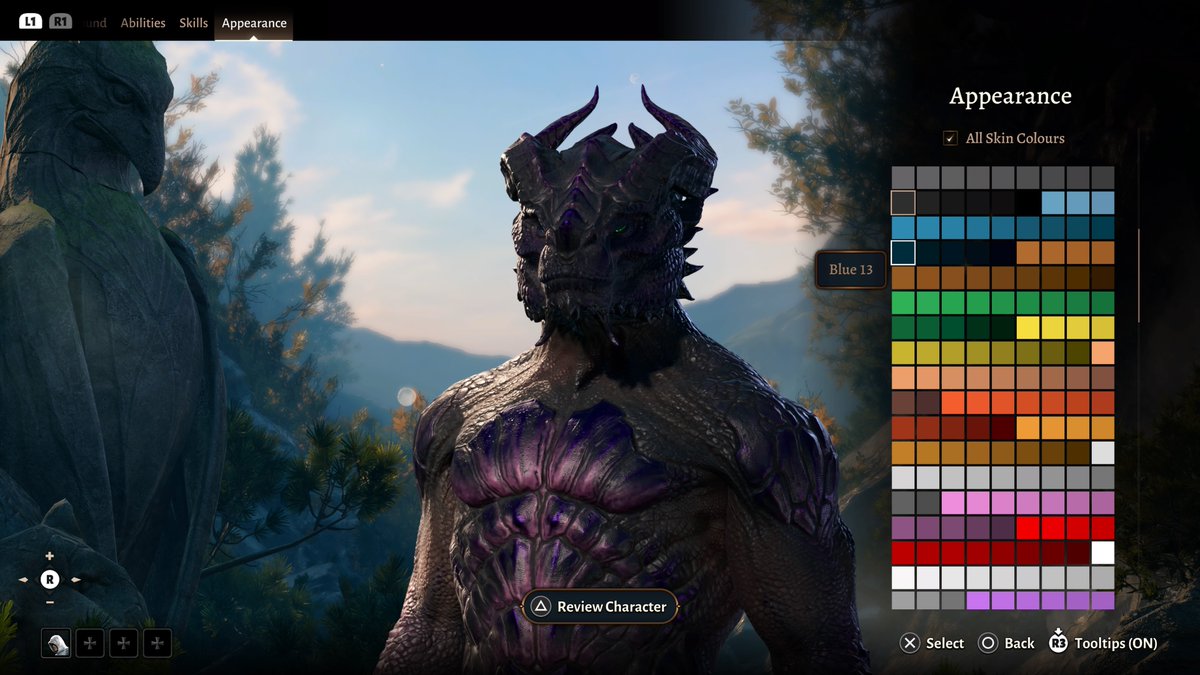Pick the selected Blue 13 navy swatch
Screen dimensions: 1200x675
[903, 252]
